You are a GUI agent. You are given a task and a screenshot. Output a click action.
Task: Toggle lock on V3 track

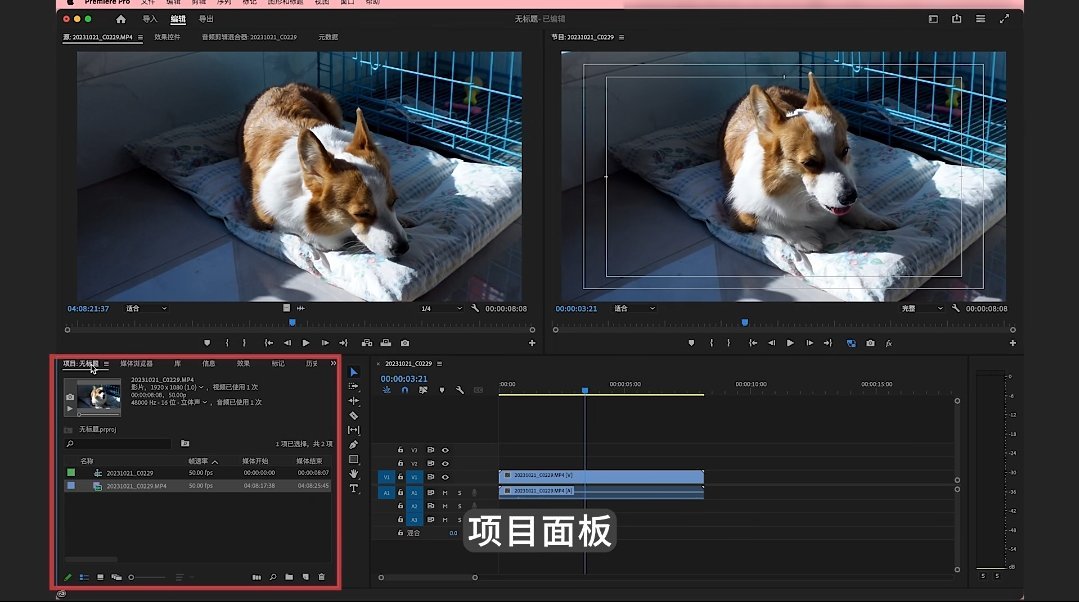coord(400,450)
